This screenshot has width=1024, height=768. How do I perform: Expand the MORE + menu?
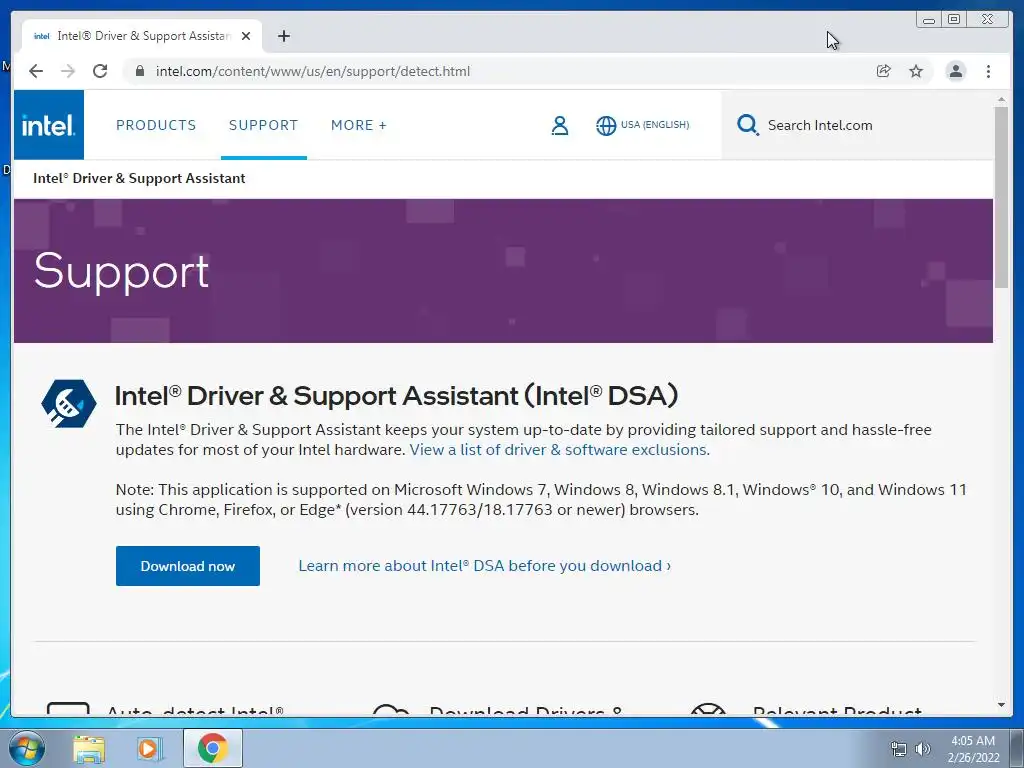pos(359,125)
